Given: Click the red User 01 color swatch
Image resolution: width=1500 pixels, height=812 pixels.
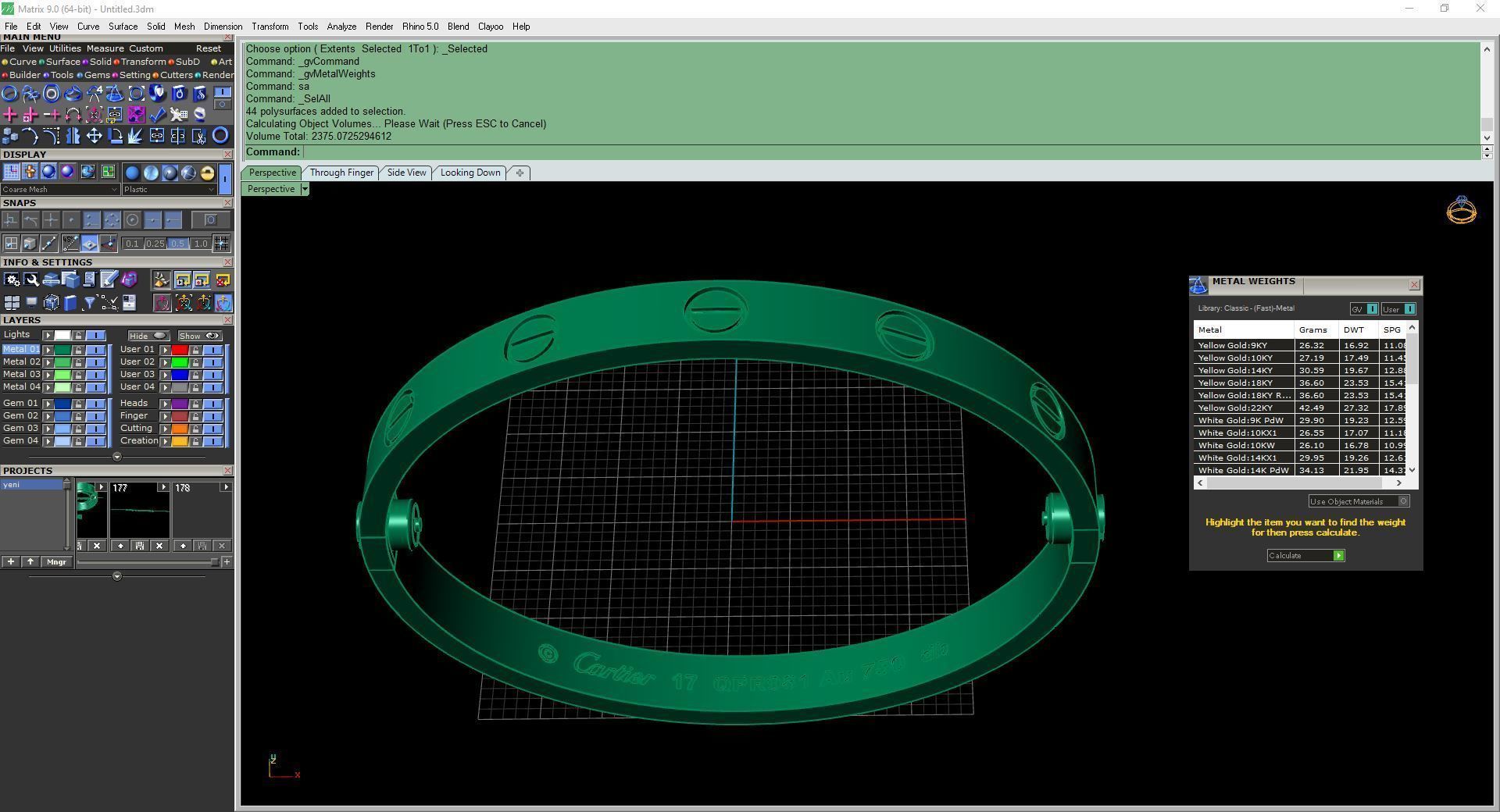Looking at the screenshot, I should coord(180,350).
